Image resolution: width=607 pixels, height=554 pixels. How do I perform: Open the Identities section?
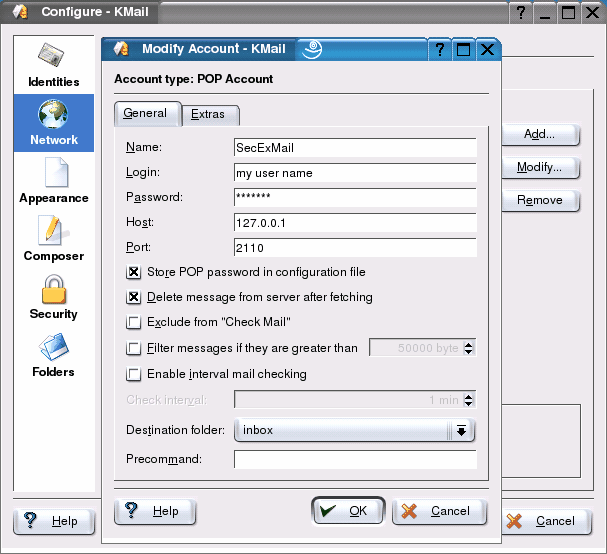coord(53,65)
